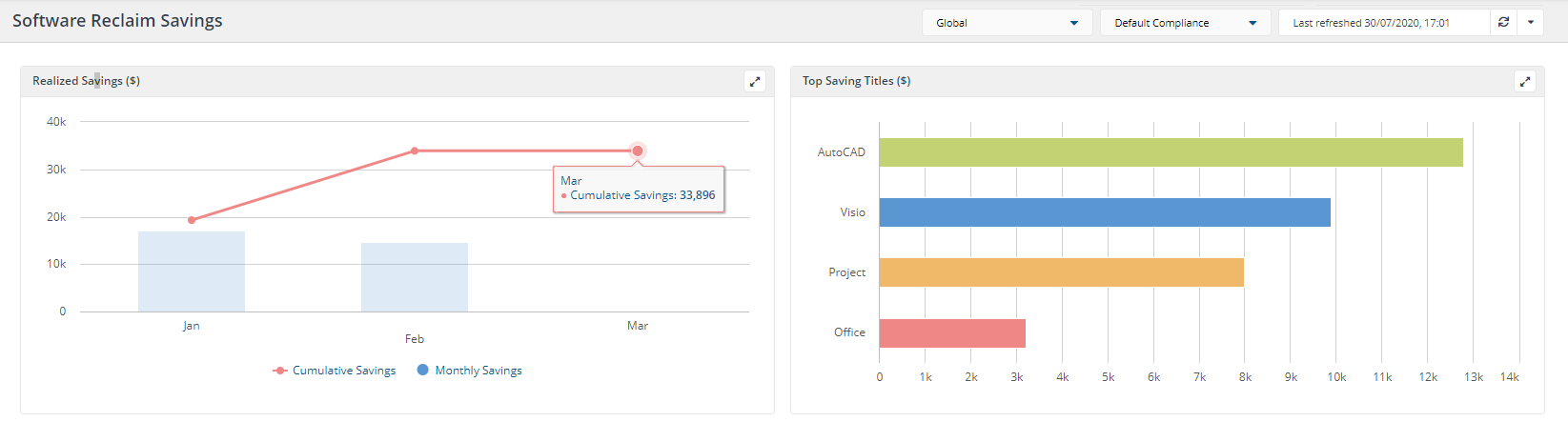Click the Jan cumulative savings data point

[192, 220]
